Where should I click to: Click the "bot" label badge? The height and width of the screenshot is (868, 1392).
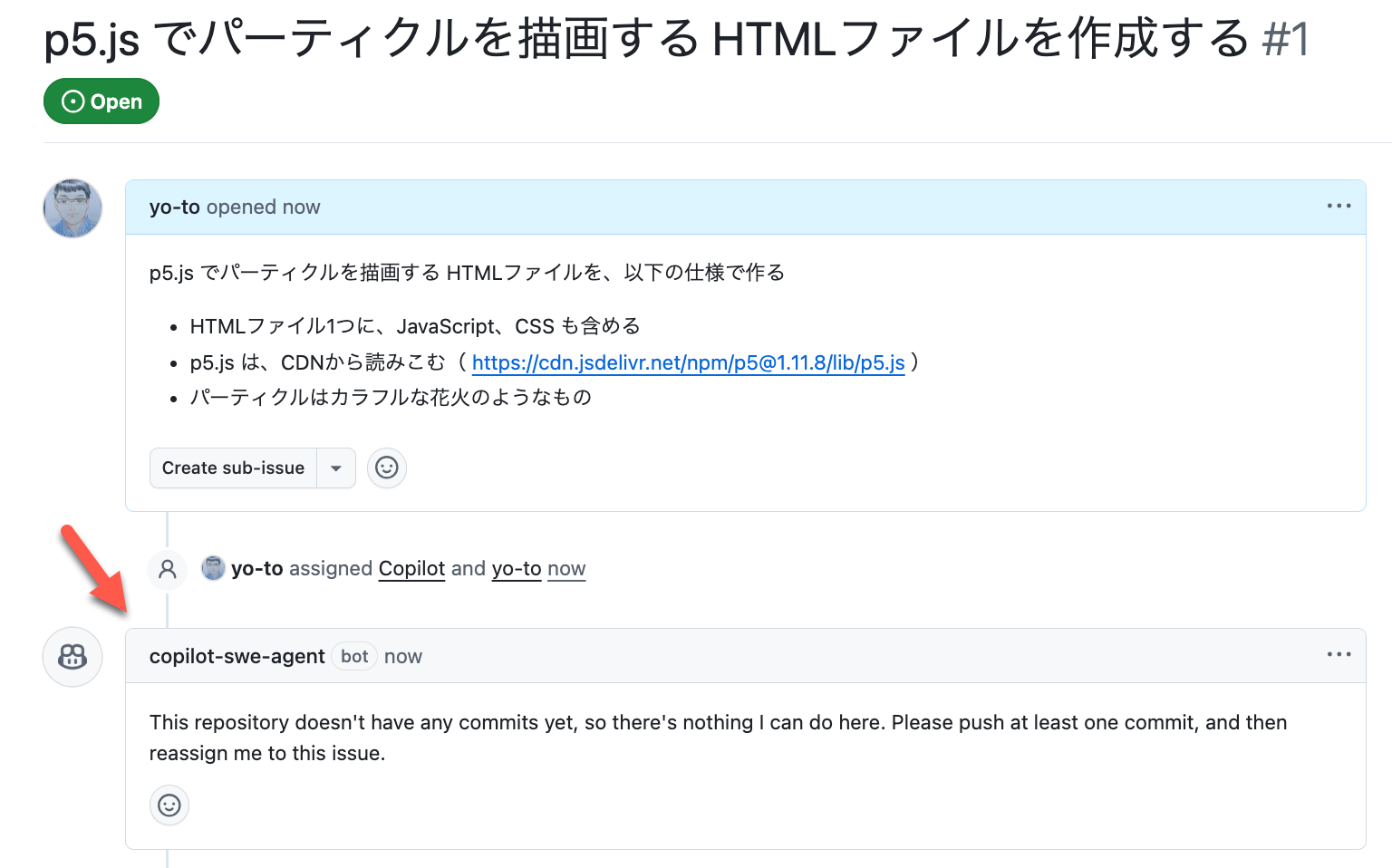(354, 657)
